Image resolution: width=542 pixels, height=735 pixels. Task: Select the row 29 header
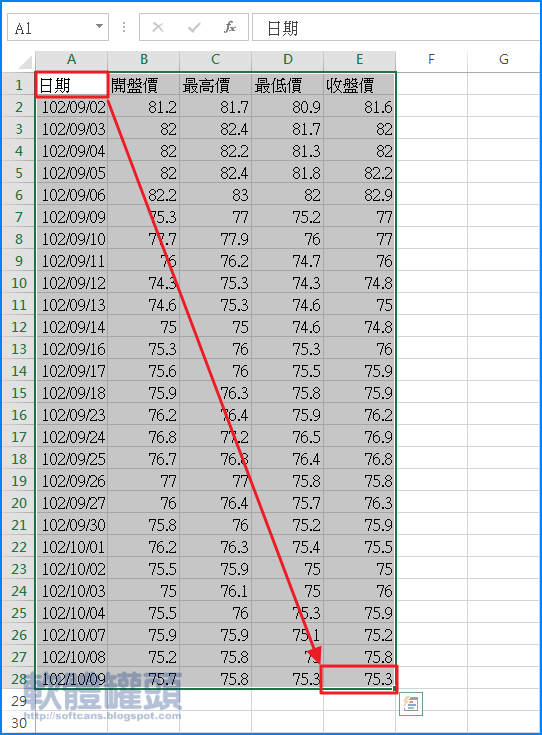coord(19,701)
